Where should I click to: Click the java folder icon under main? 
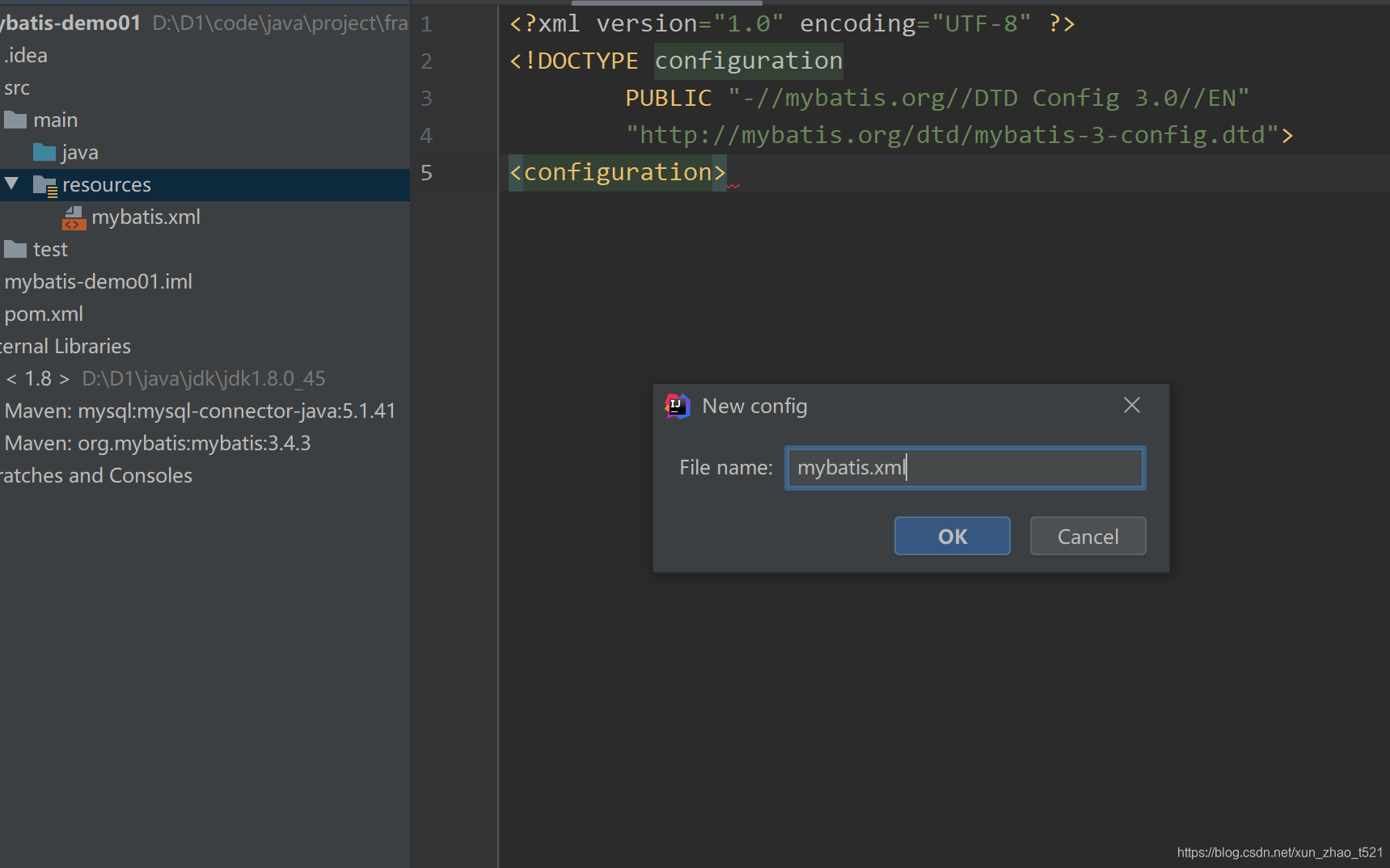coord(46,152)
